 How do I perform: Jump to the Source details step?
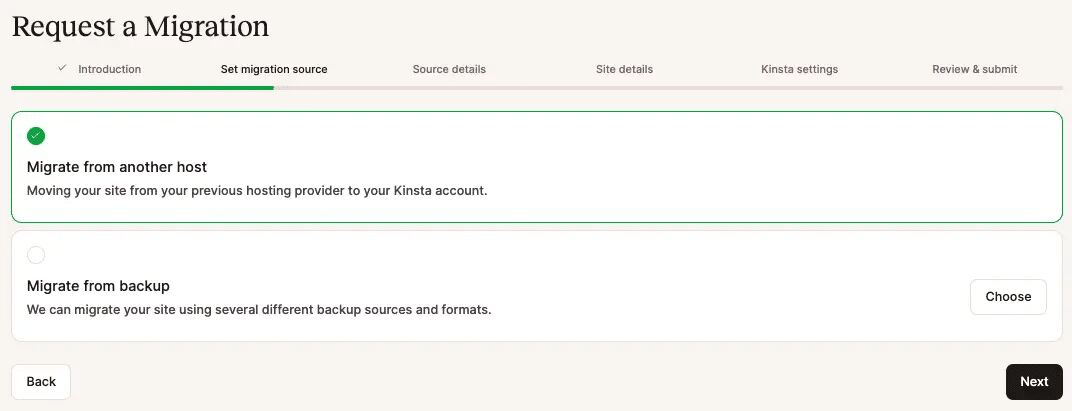449,69
